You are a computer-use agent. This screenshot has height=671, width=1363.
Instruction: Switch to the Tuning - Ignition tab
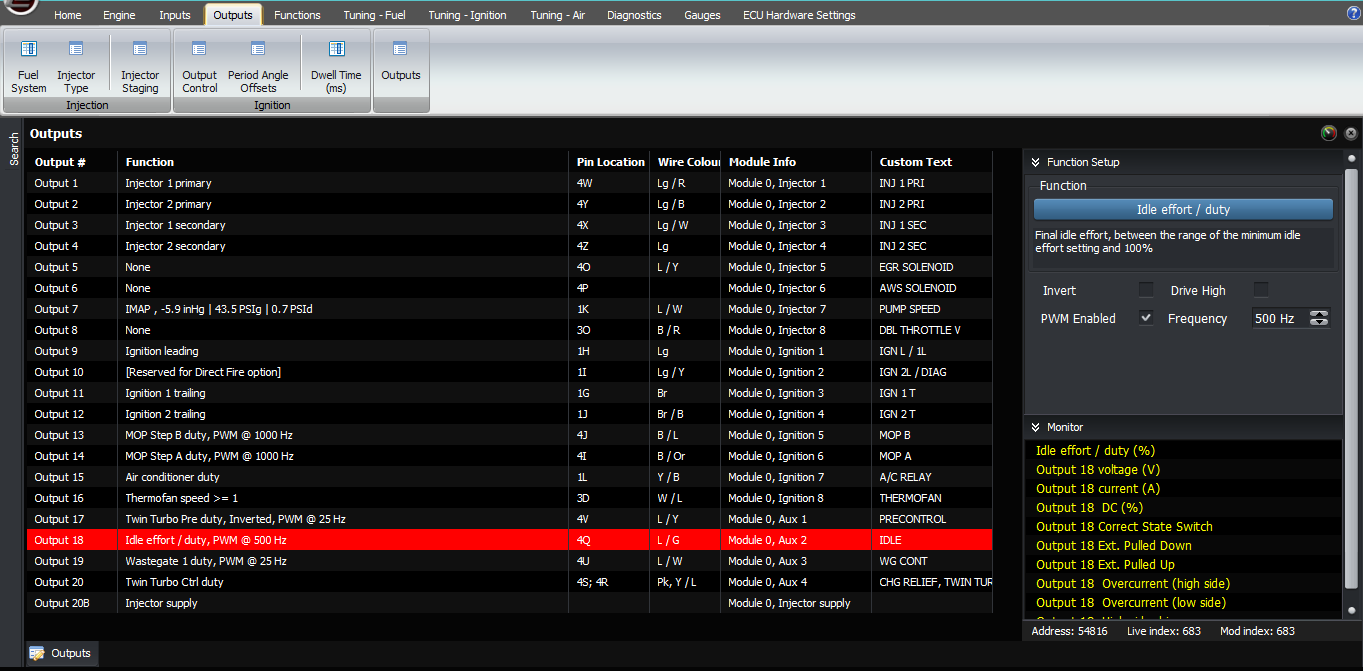coord(467,15)
